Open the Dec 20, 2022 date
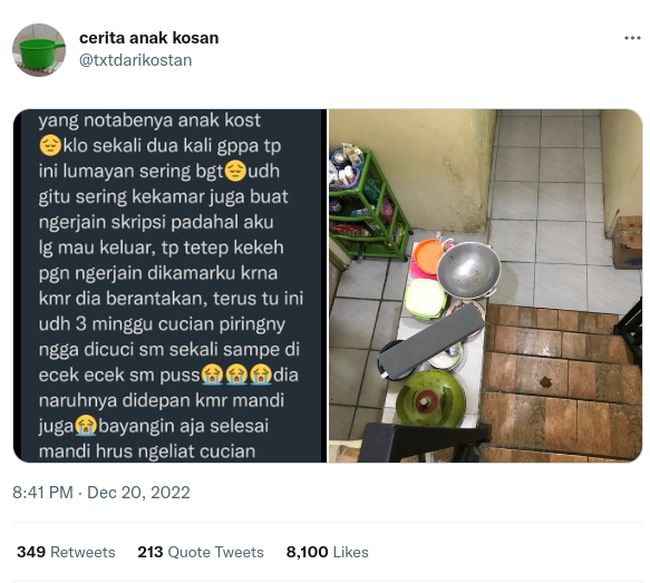Viewport: 650px width, 583px height. pos(138,493)
